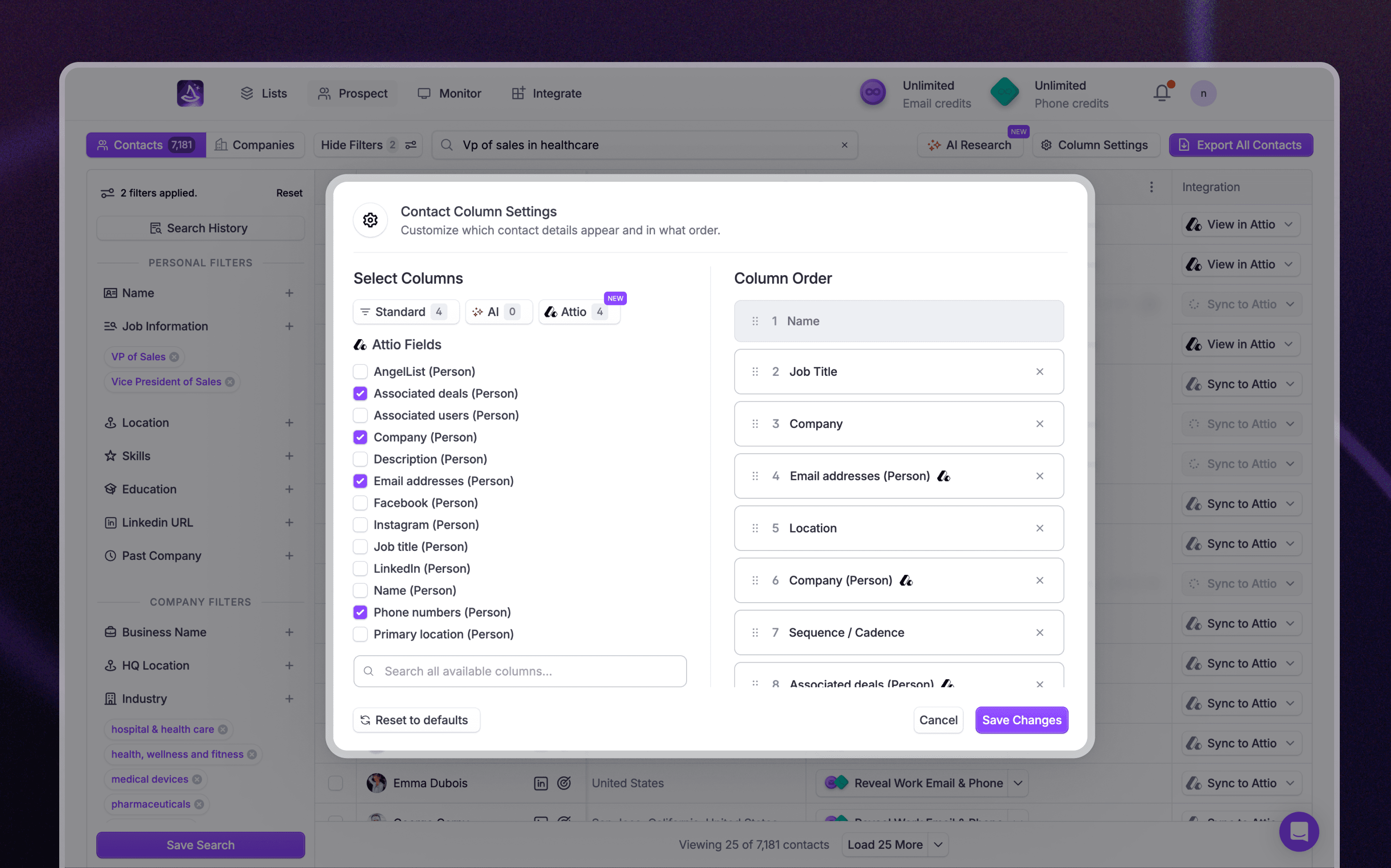Add an Industry filter
This screenshot has height=868, width=1391.
pyautogui.click(x=289, y=699)
